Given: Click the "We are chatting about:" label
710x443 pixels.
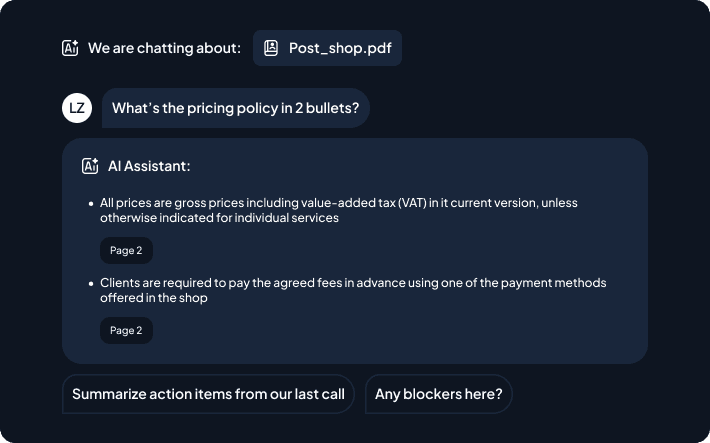Looking at the screenshot, I should point(164,48).
